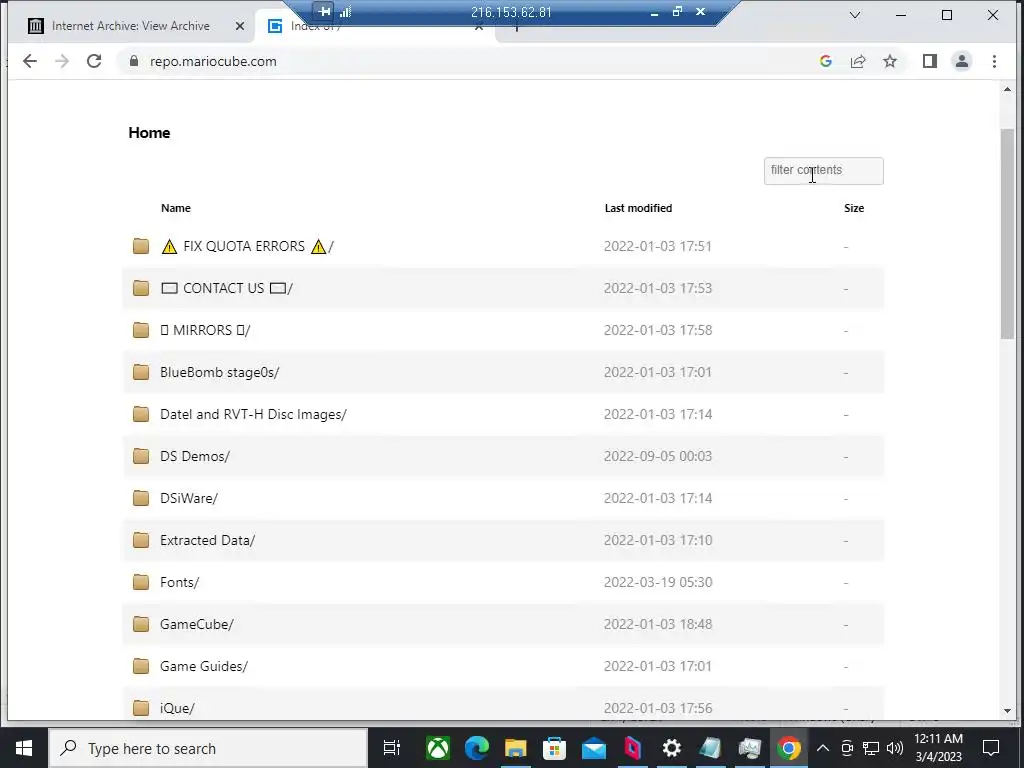Open the GameCube/ folder link

click(x=197, y=624)
